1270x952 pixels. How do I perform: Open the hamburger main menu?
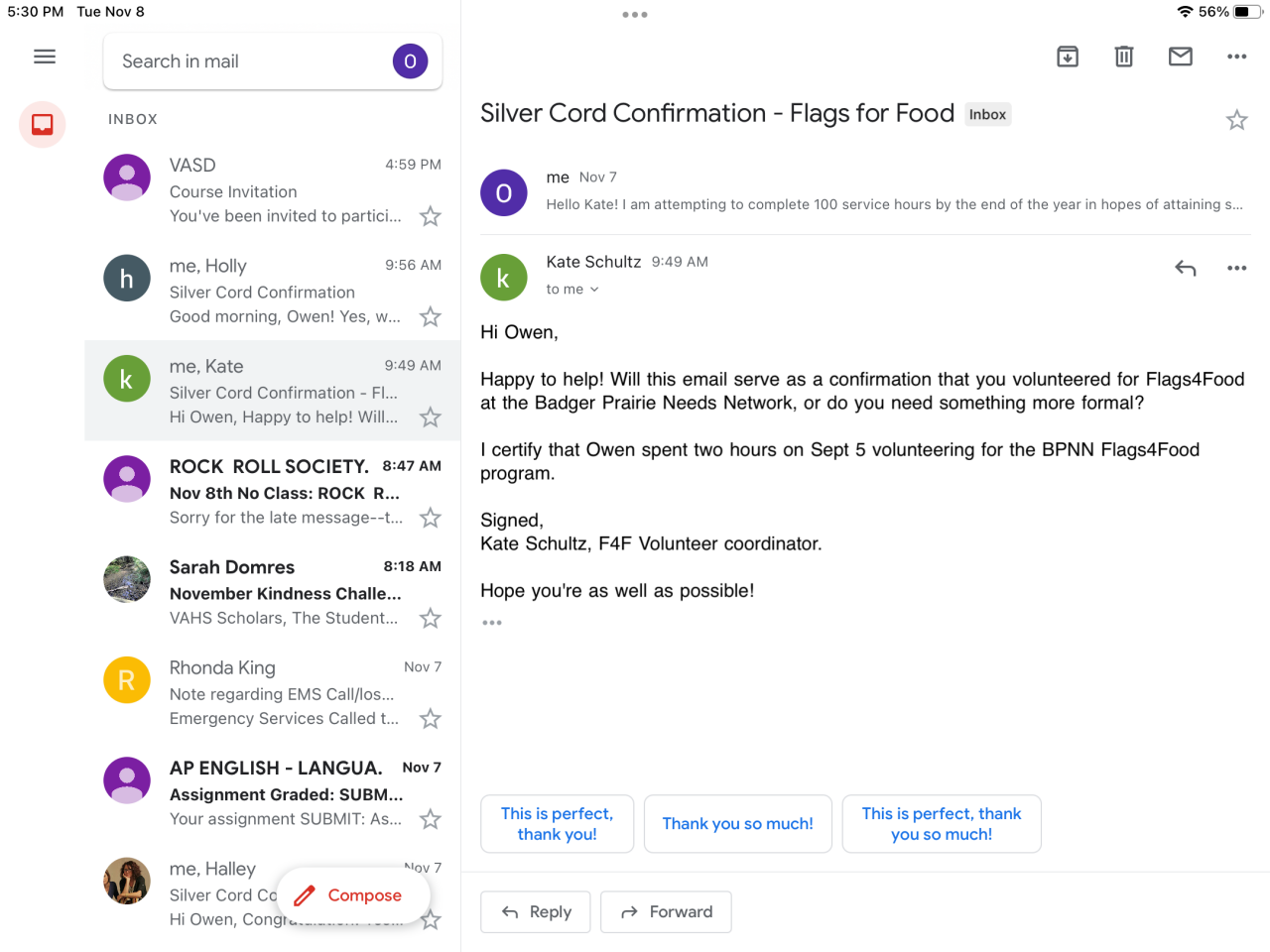point(45,57)
